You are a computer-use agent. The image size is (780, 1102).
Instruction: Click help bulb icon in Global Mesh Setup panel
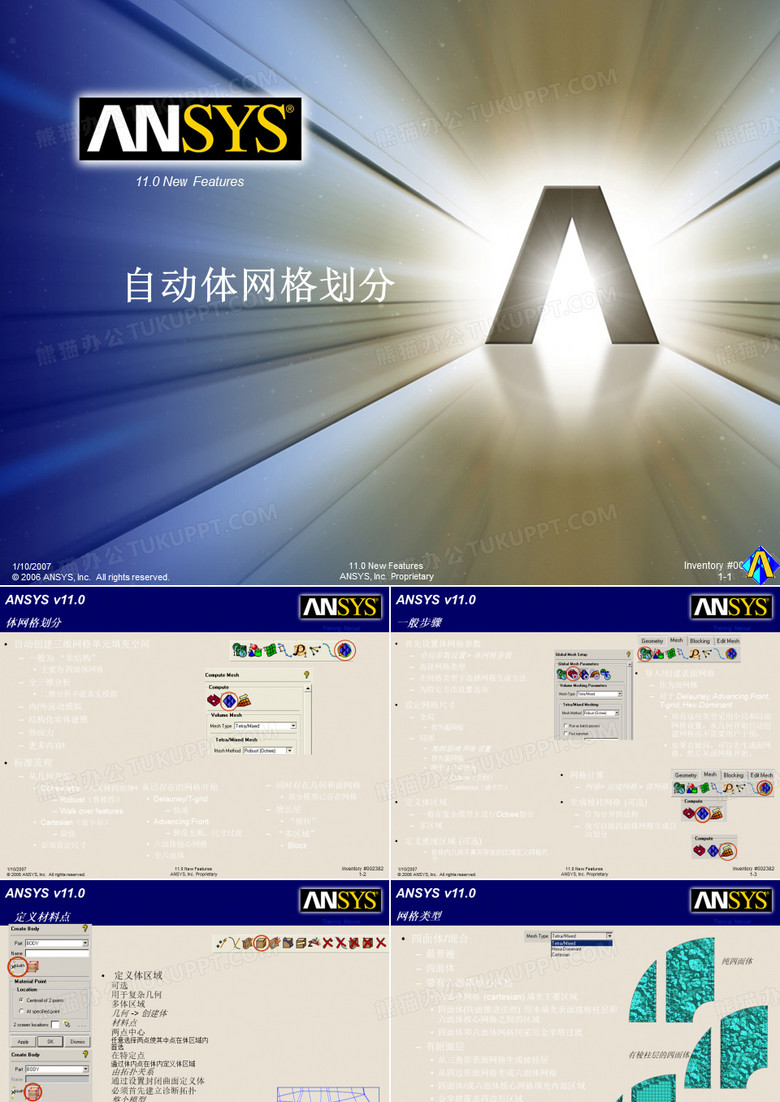[628, 654]
